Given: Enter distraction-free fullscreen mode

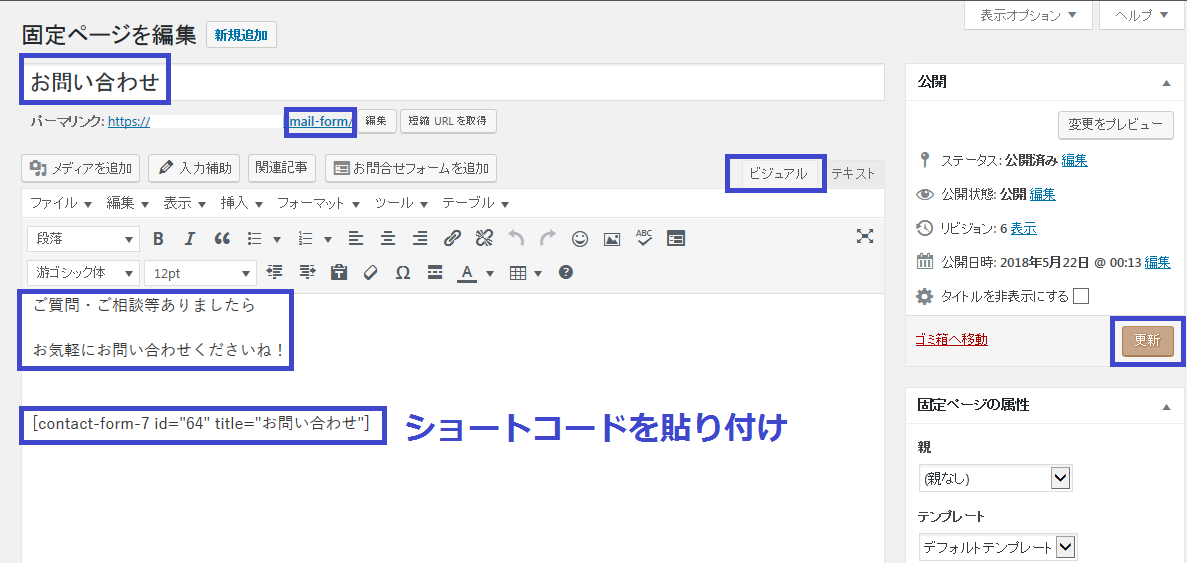Looking at the screenshot, I should click(x=865, y=236).
